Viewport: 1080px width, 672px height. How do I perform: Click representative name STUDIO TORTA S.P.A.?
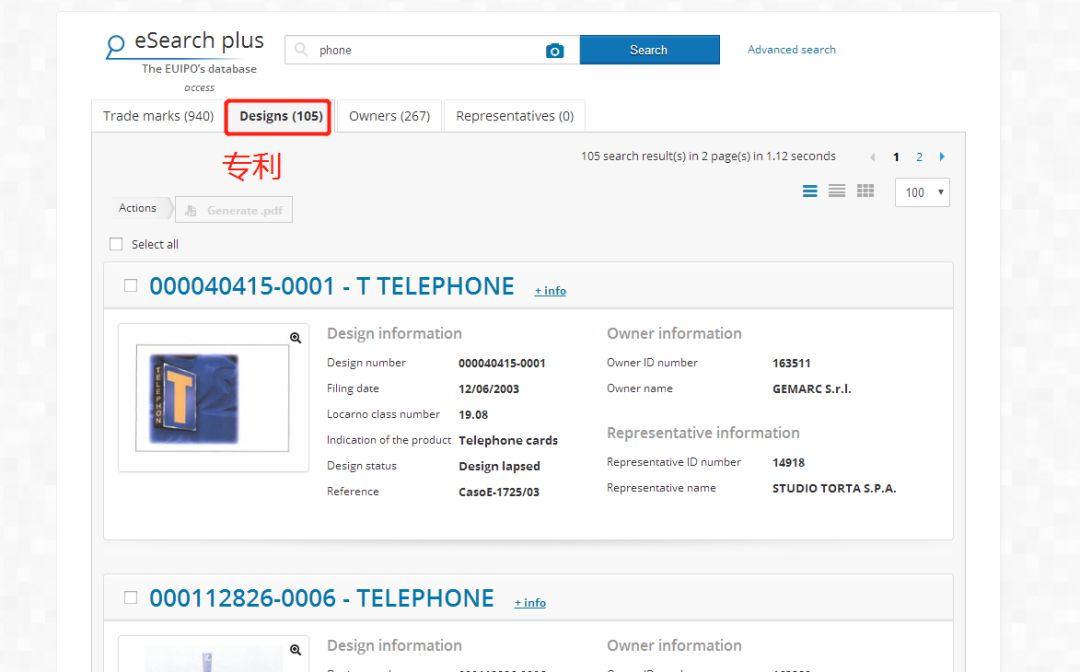tap(834, 488)
